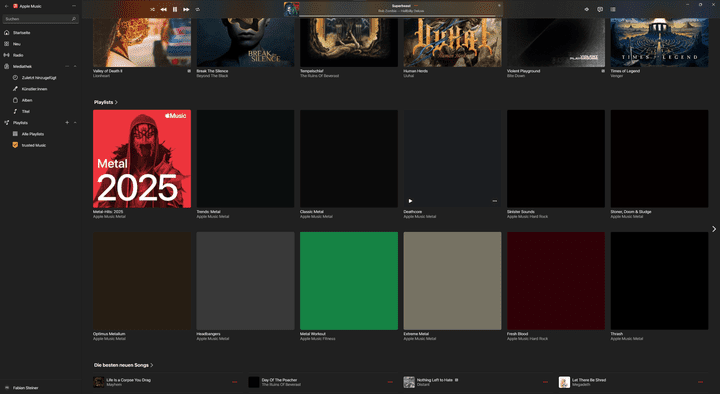
Task: Click the search magnifier icon
Action: (73, 19)
